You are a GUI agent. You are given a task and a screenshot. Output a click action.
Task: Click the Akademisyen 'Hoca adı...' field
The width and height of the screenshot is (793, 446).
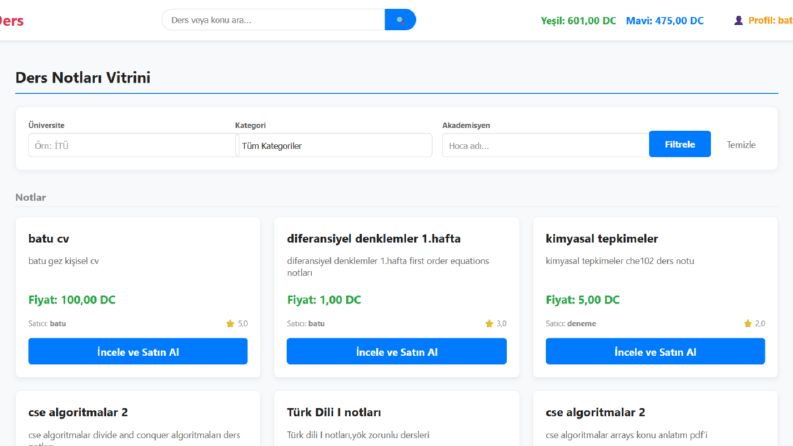pyautogui.click(x=545, y=146)
